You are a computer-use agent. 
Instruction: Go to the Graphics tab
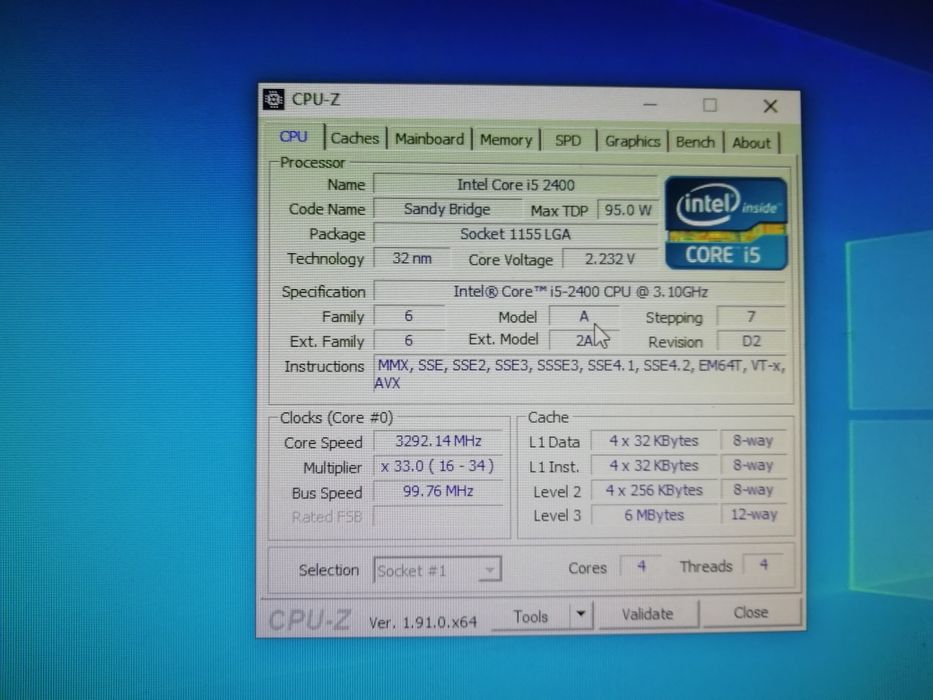click(633, 142)
